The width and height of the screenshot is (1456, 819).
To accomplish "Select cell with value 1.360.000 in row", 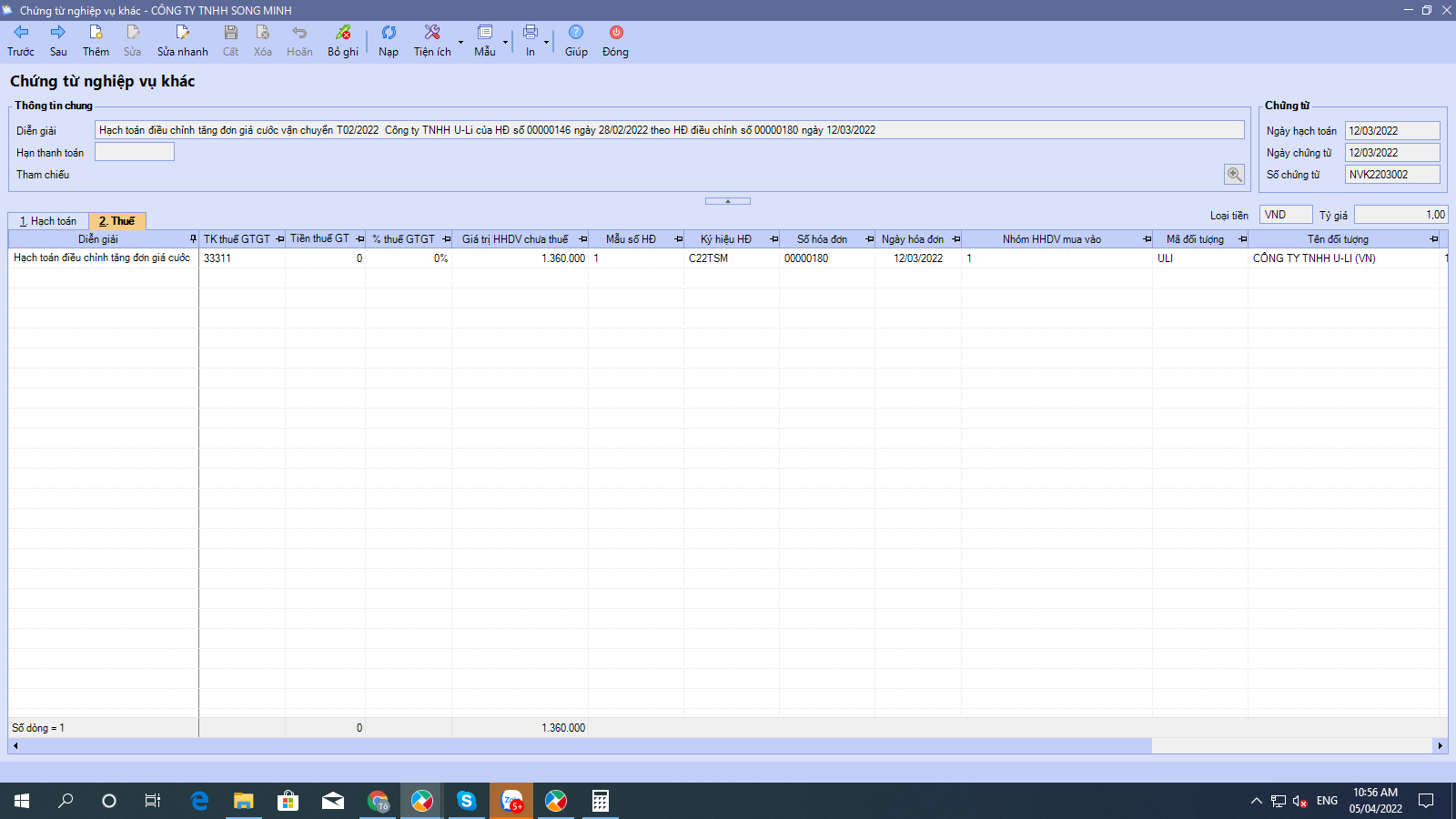I will (x=521, y=258).
